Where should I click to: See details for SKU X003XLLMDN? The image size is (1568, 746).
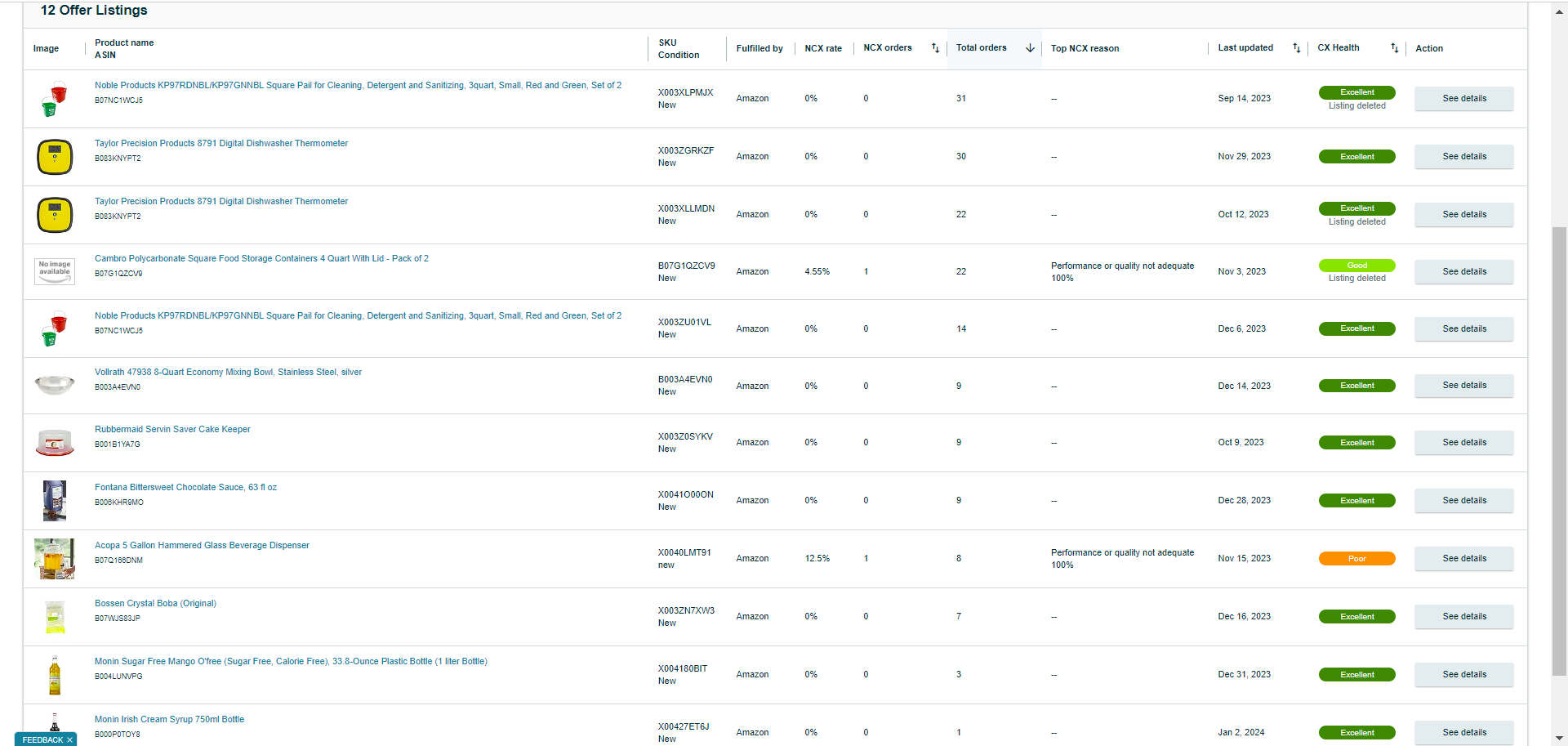point(1464,215)
